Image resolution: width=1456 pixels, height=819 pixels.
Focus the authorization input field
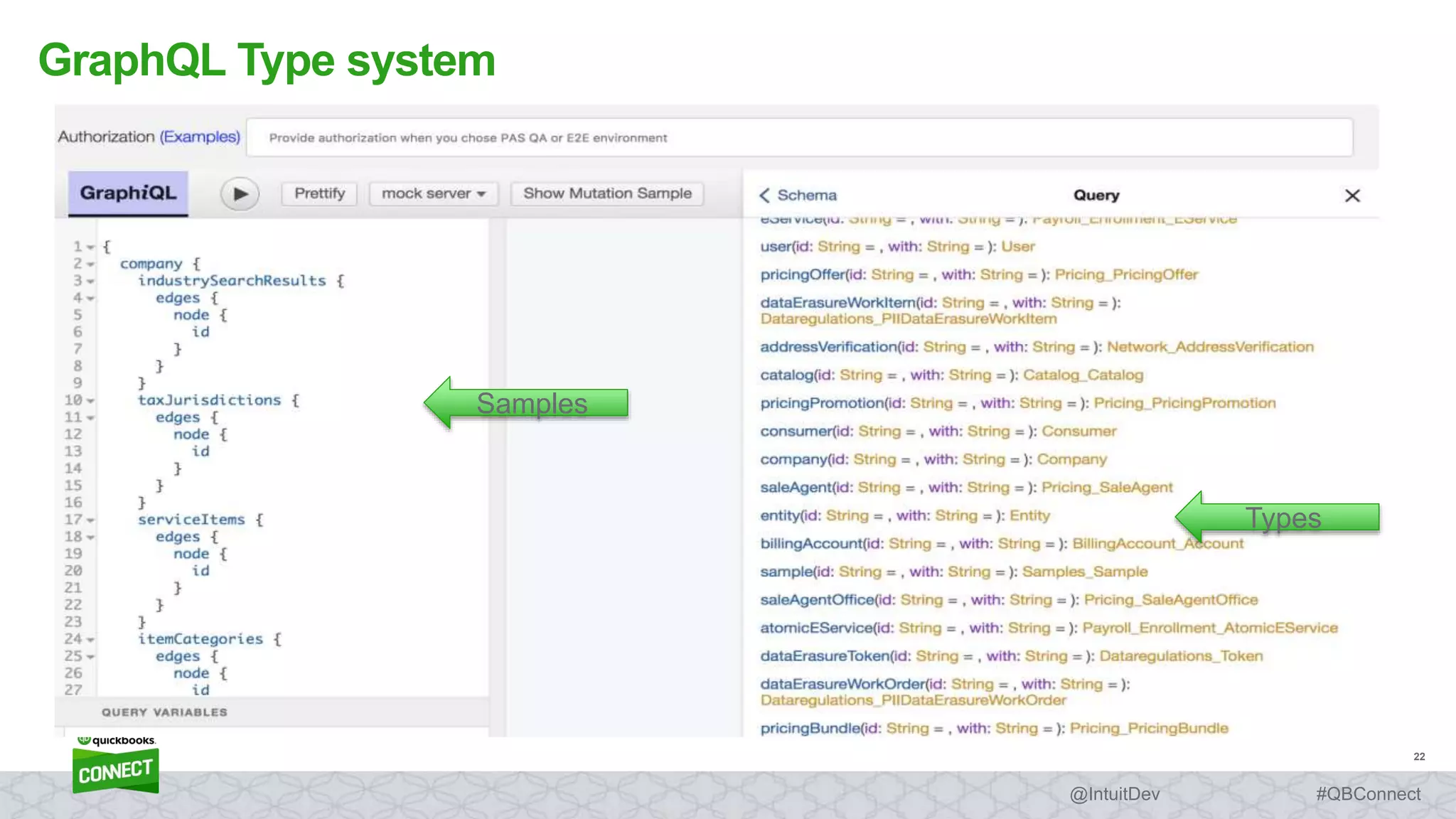pos(799,137)
